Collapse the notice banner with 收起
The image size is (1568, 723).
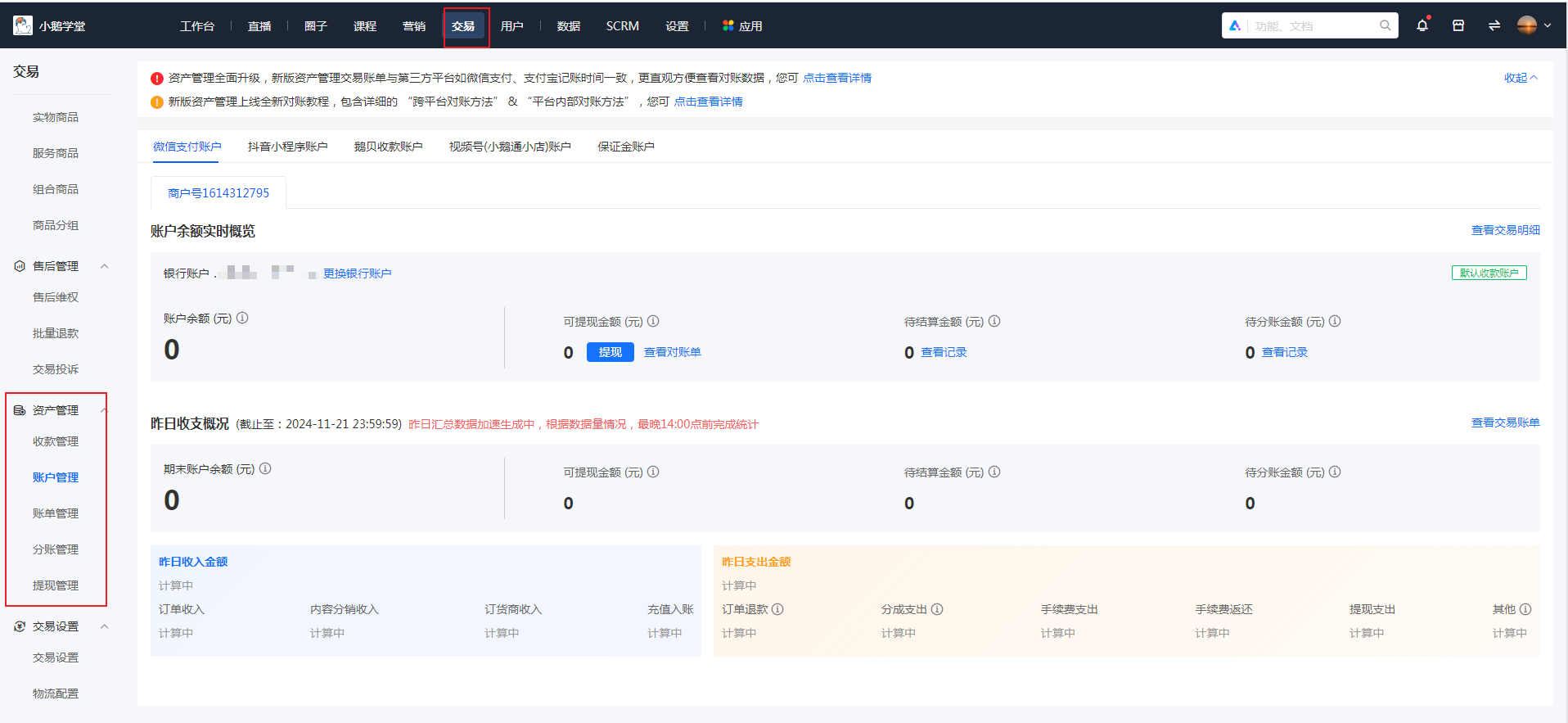pyautogui.click(x=1521, y=78)
